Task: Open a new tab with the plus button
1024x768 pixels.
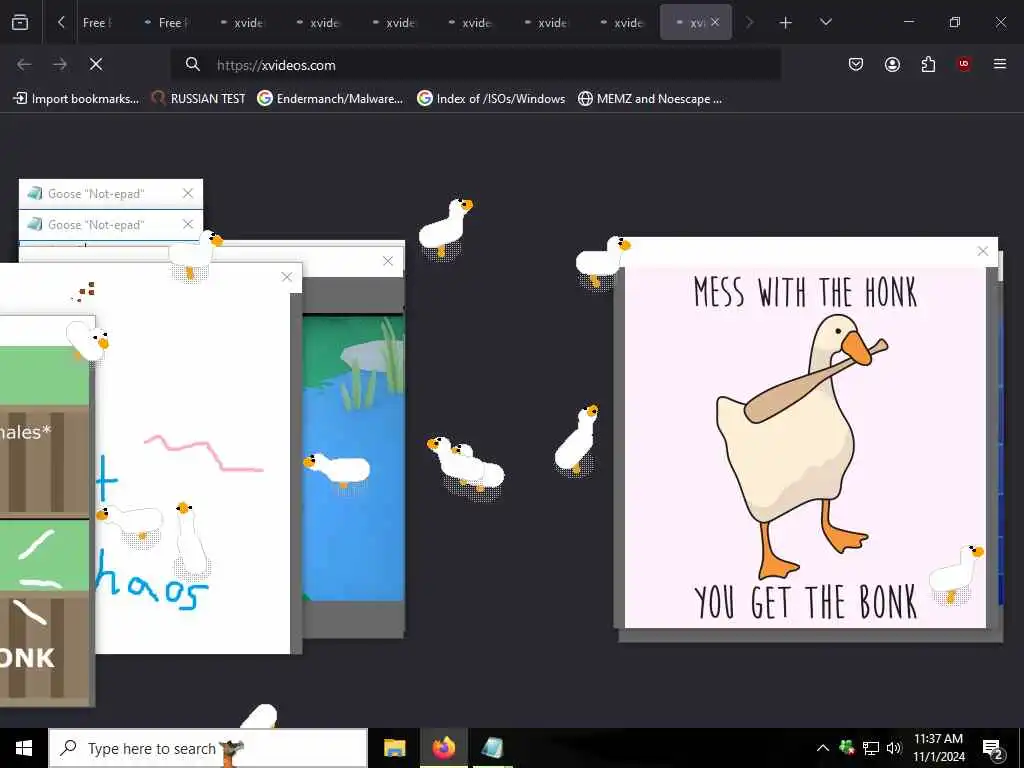Action: 786,22
